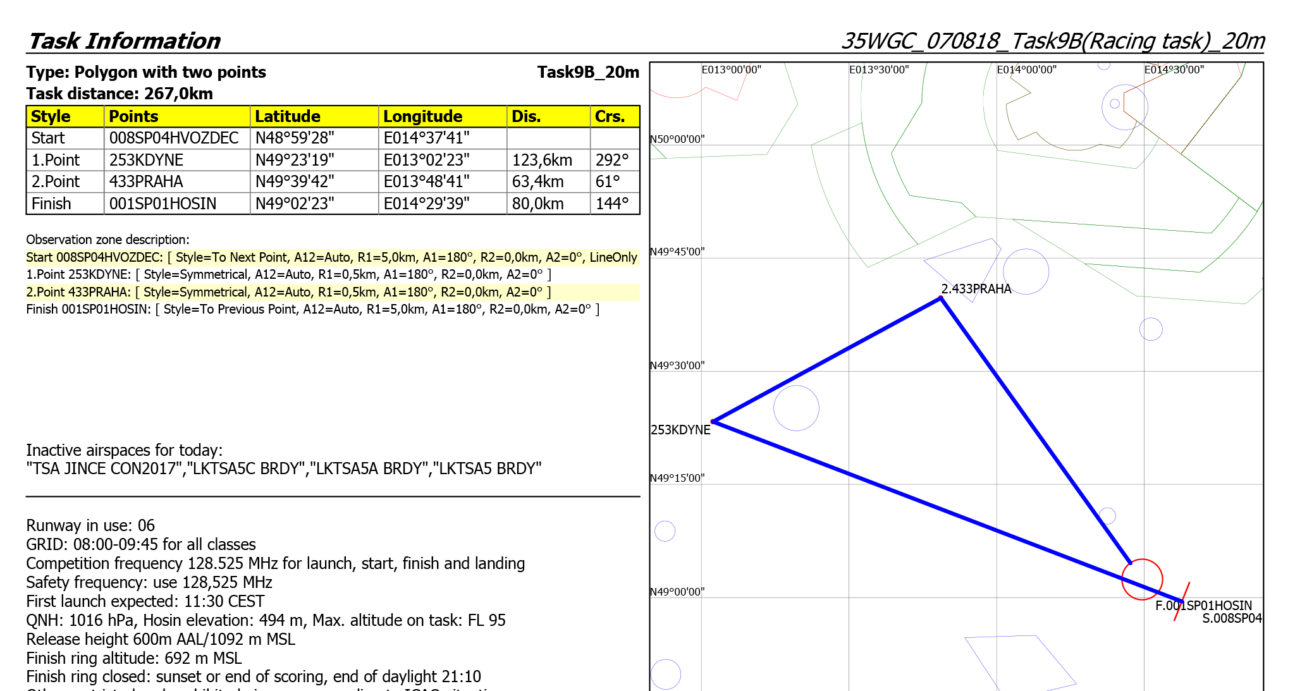Screen dimensions: 1295x691
Task: Click the large blue circle airspace near 253KDYNE
Action: click(x=796, y=408)
